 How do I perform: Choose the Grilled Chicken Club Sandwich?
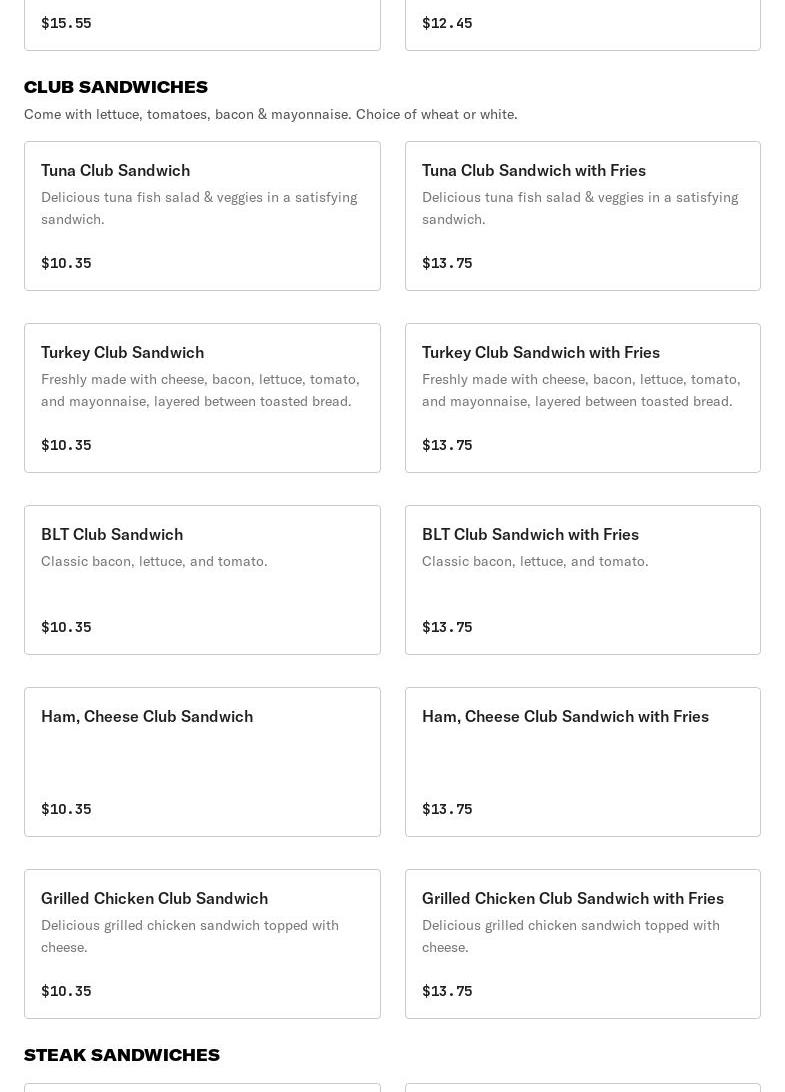[202, 944]
